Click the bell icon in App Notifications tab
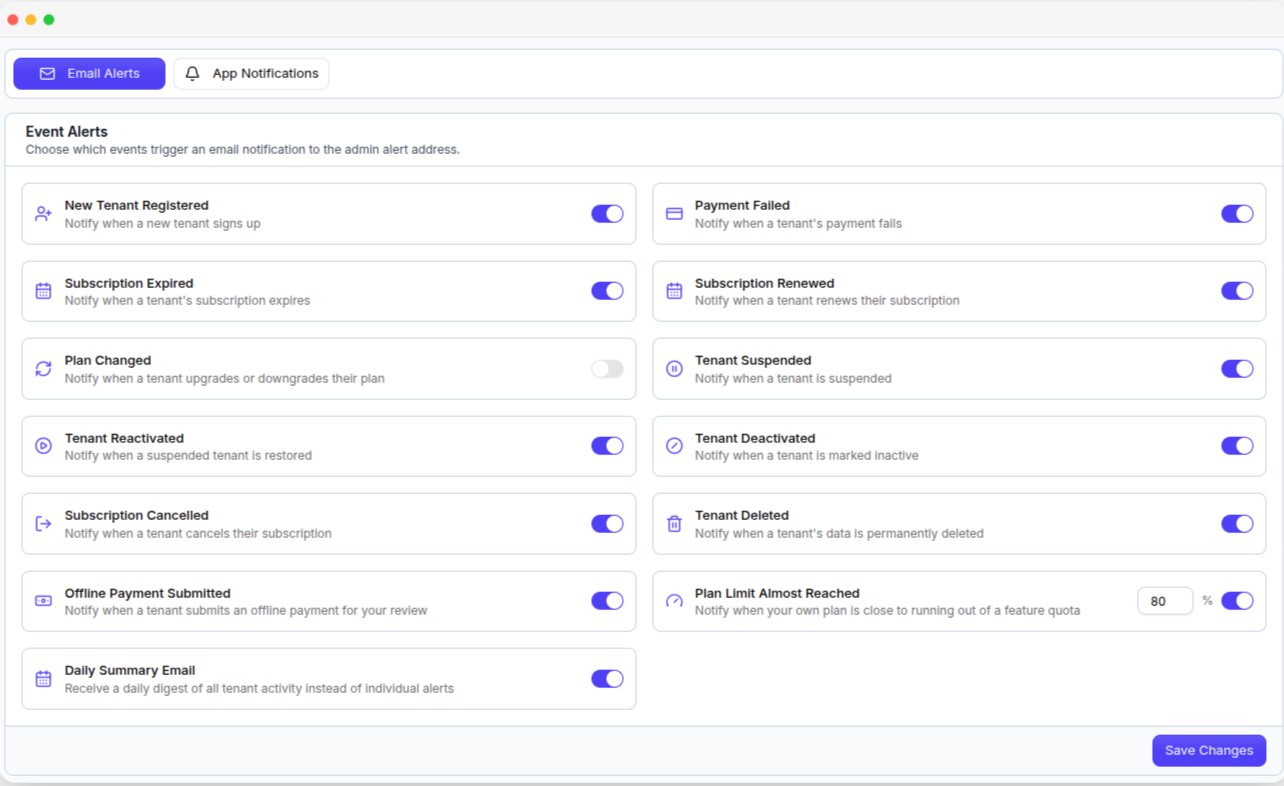Screen dimensions: 1284x786 coord(193,74)
